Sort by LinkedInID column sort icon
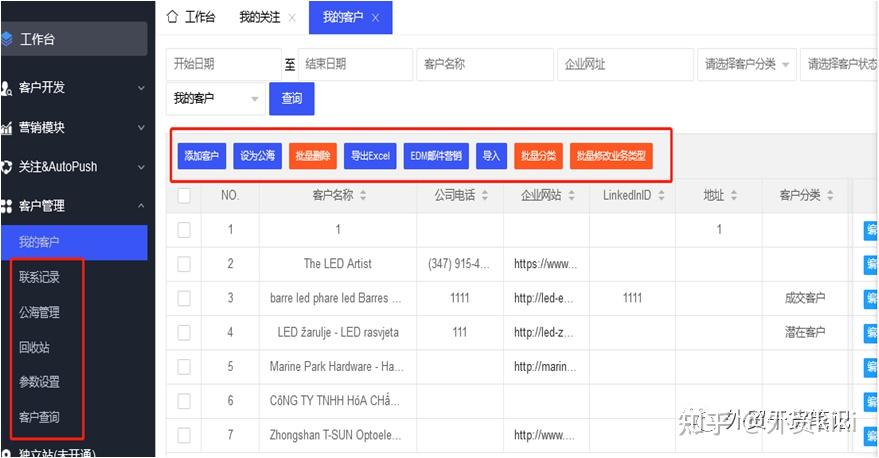 click(660, 195)
